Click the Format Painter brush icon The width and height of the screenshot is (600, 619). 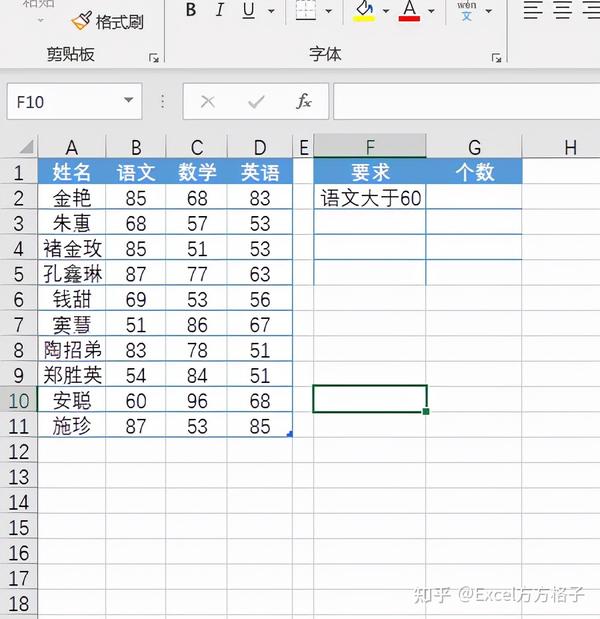pos(81,21)
